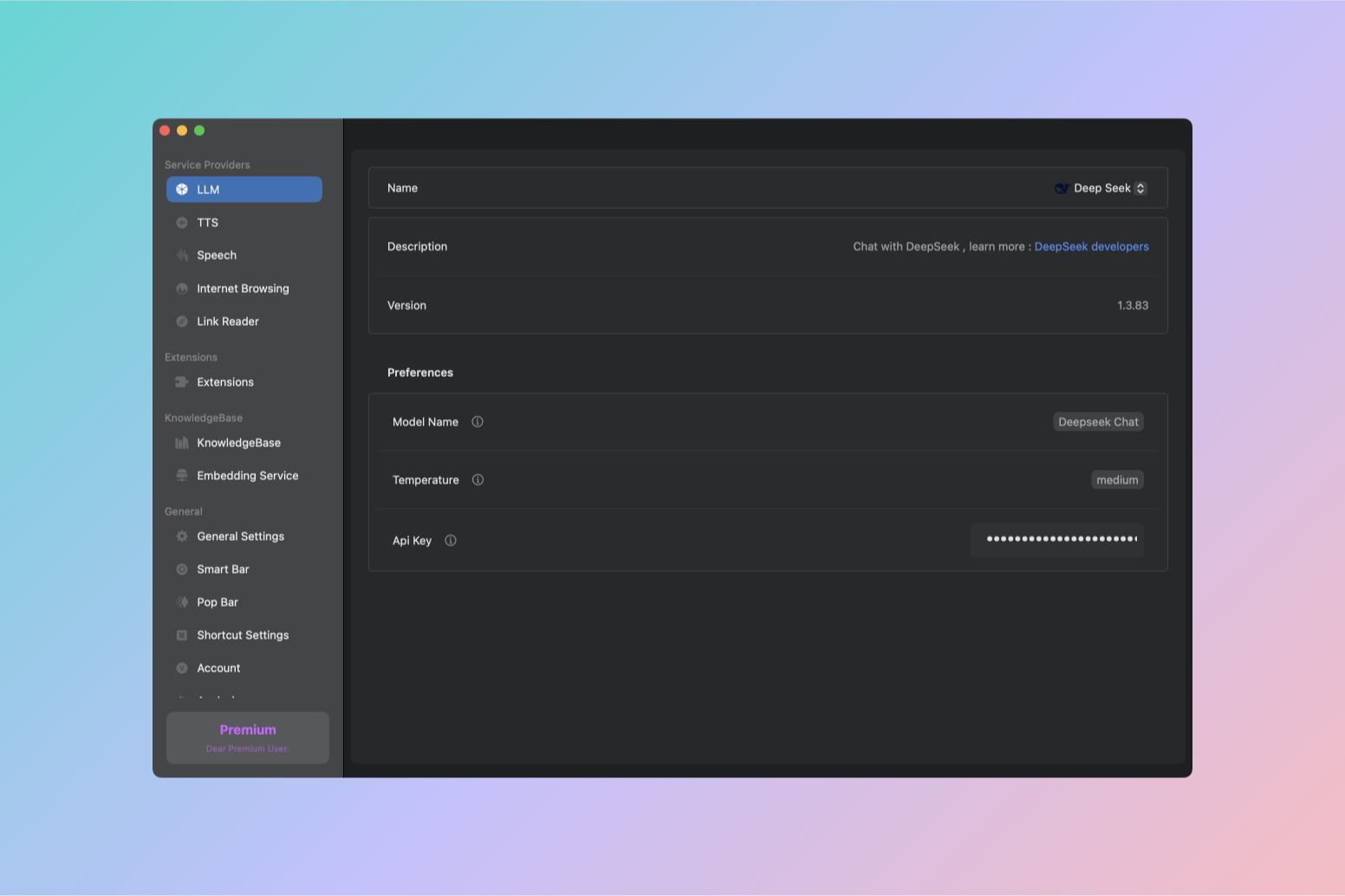1345x896 pixels.
Task: Close the settings window
Action: pyautogui.click(x=165, y=131)
